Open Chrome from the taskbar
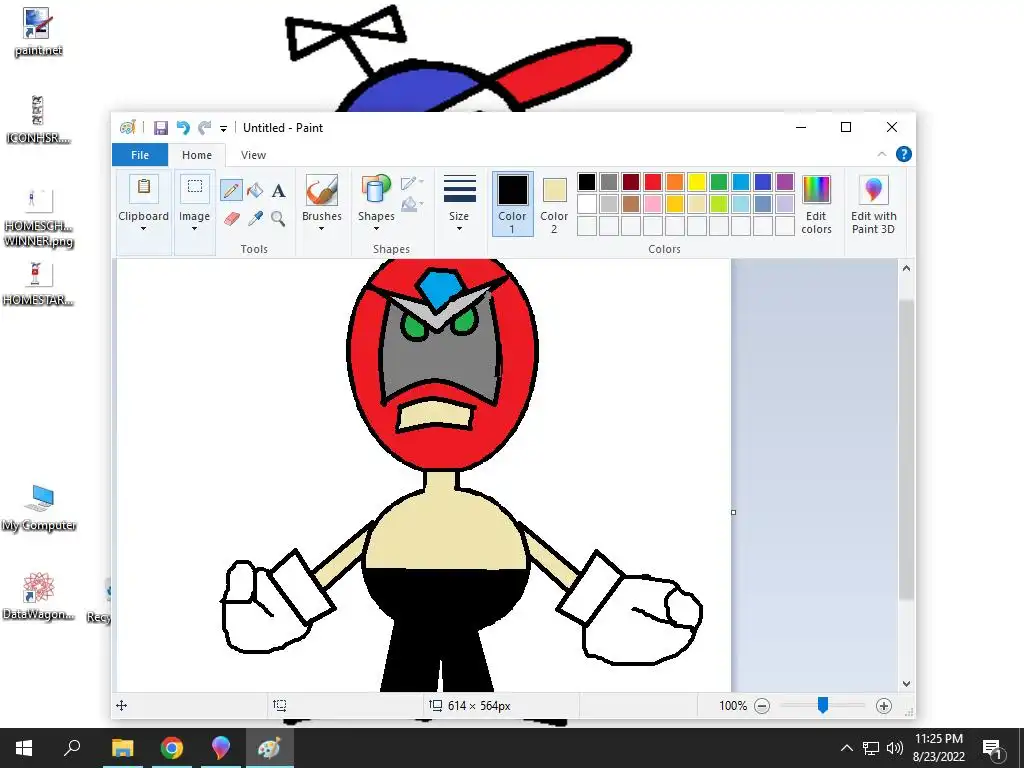Screen dimensions: 1024x768 pos(172,748)
